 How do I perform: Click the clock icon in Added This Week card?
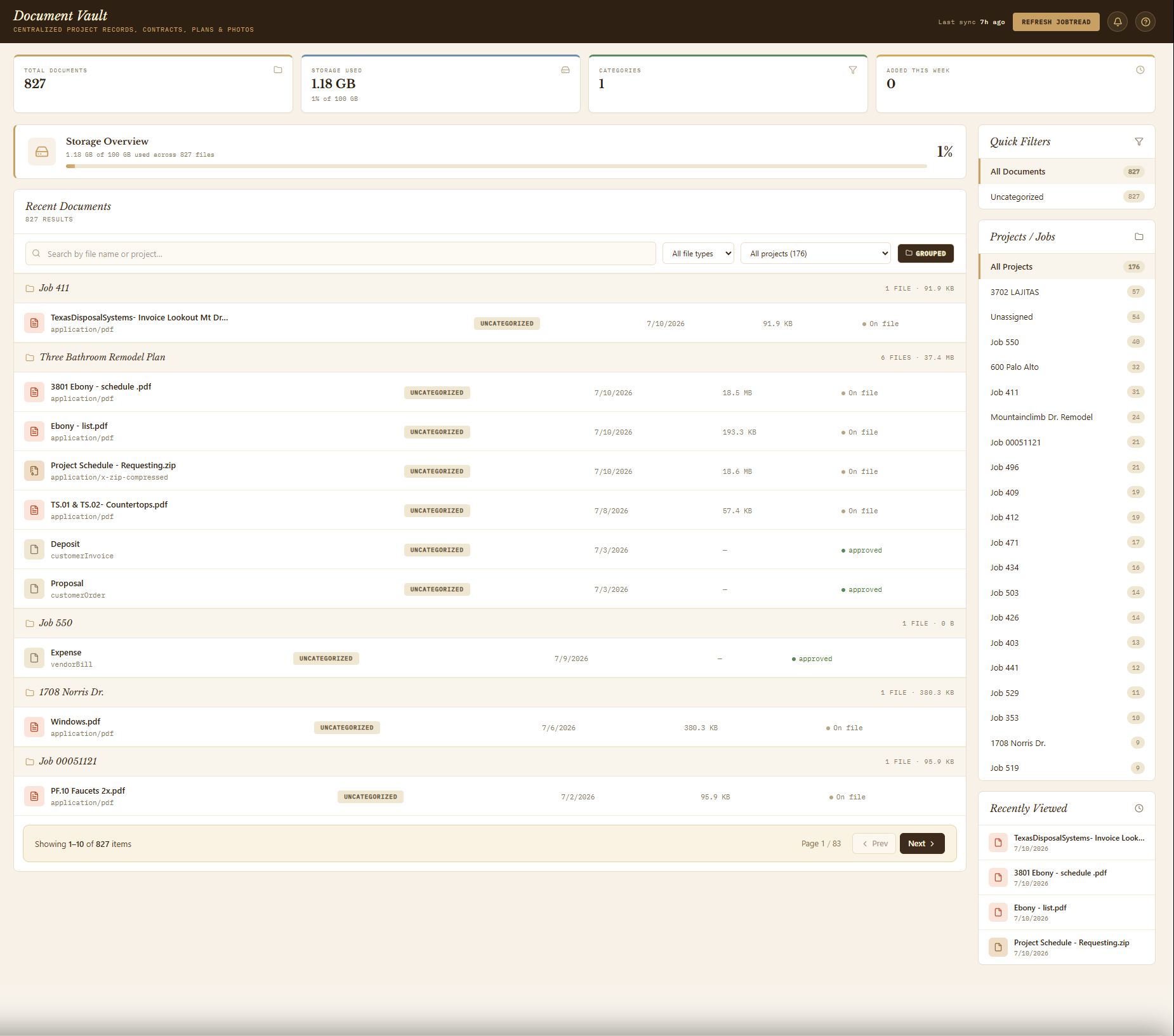(1140, 70)
